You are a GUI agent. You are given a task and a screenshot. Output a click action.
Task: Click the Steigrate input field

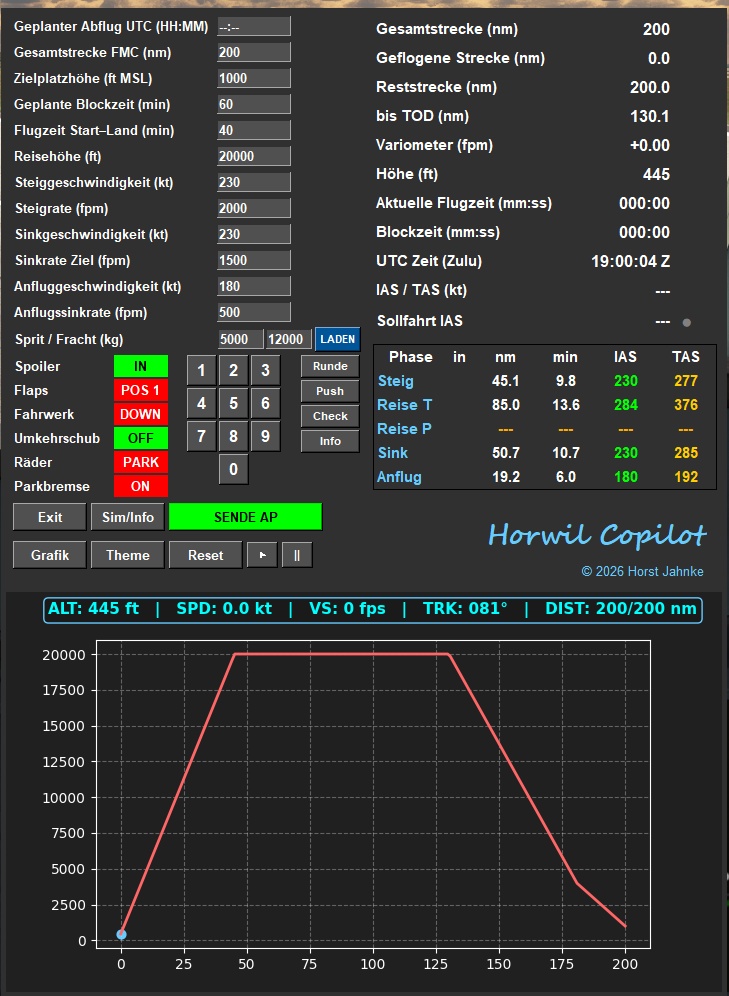[x=253, y=208]
